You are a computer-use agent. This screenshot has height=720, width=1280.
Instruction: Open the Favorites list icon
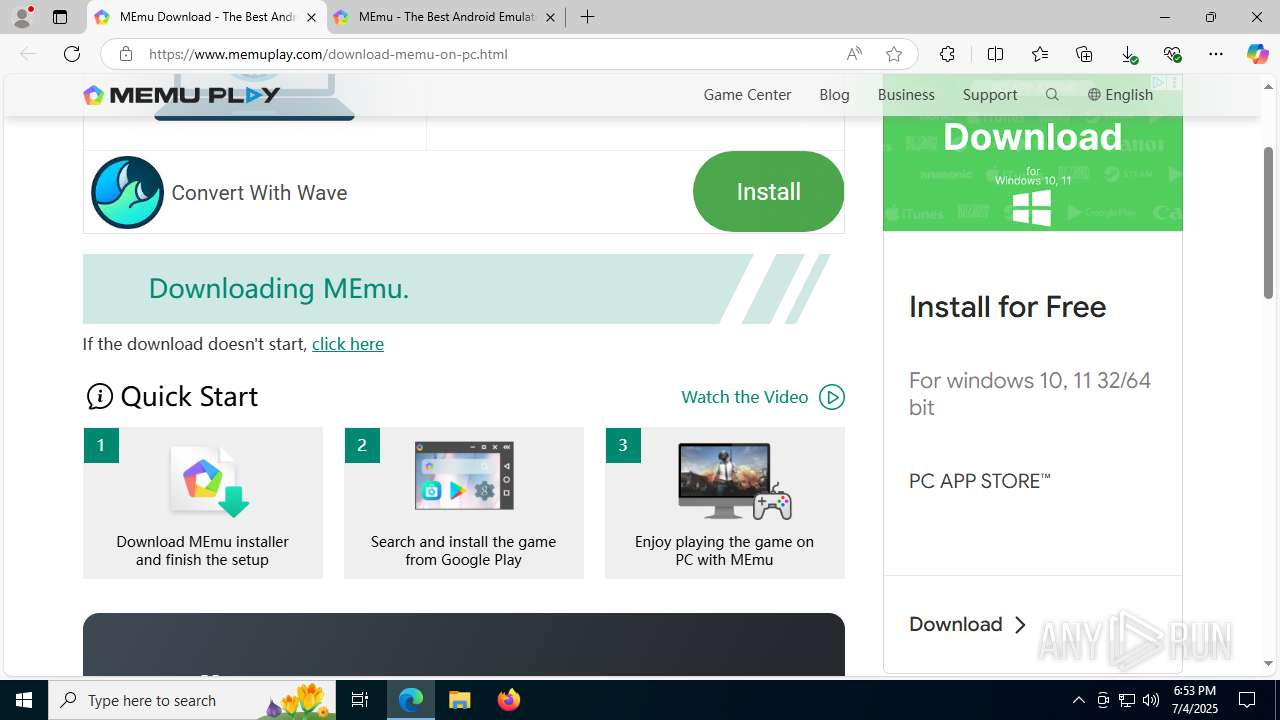pos(1040,54)
